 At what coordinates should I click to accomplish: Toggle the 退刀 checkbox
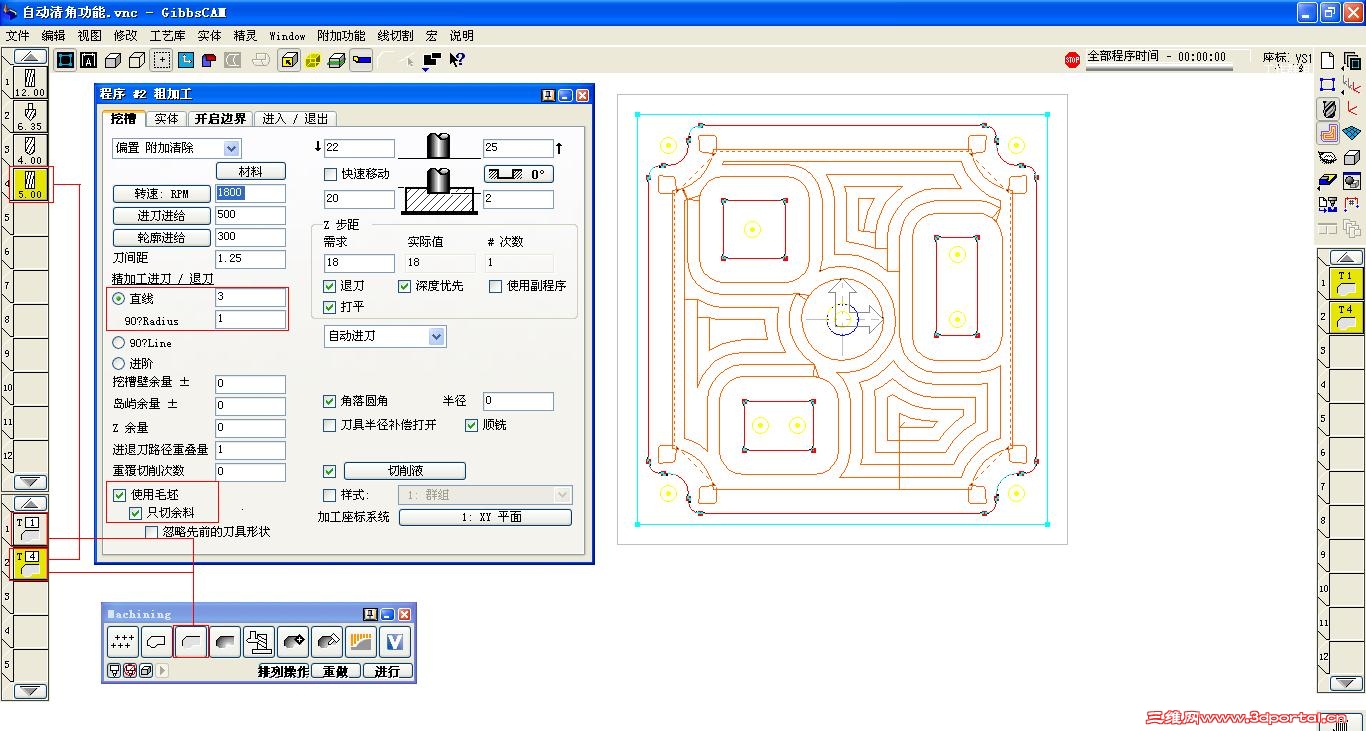[331, 286]
